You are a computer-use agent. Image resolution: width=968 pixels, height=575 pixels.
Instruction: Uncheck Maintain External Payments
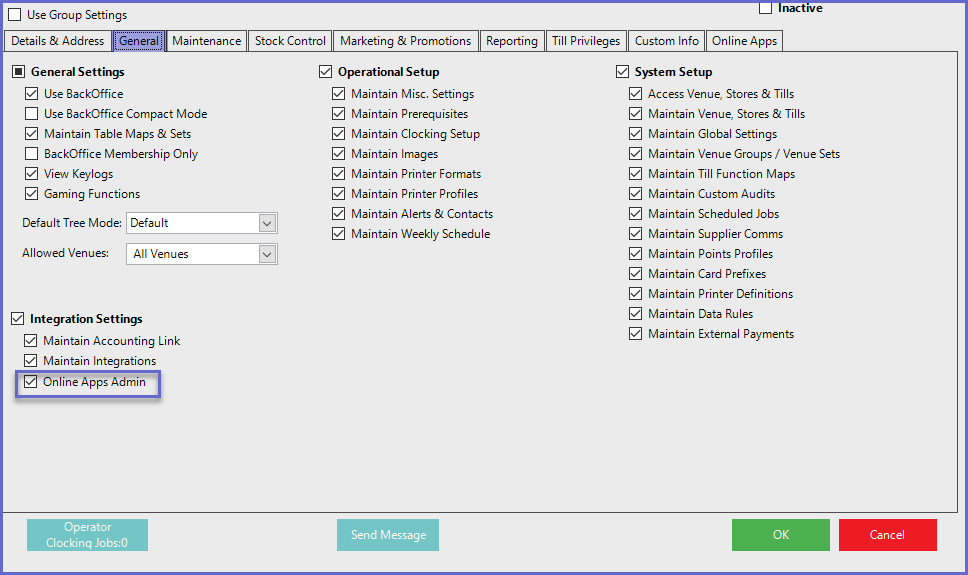click(636, 334)
